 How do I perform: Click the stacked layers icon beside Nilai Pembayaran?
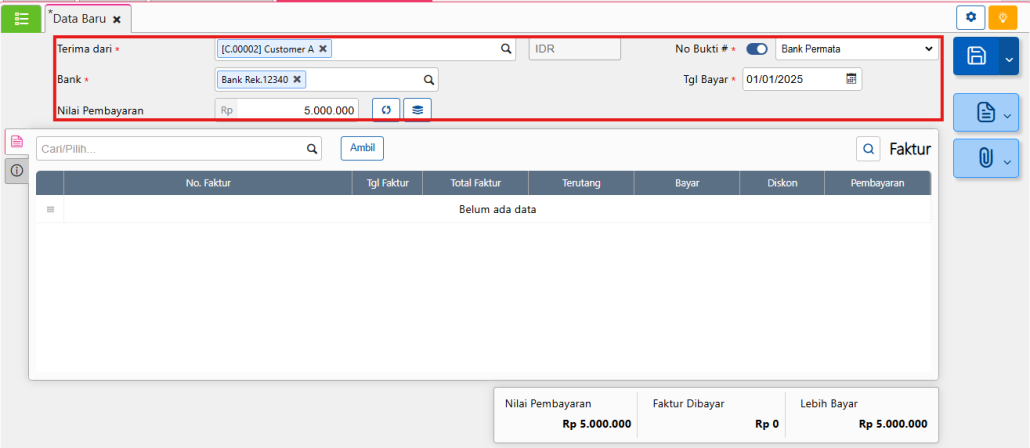point(417,110)
